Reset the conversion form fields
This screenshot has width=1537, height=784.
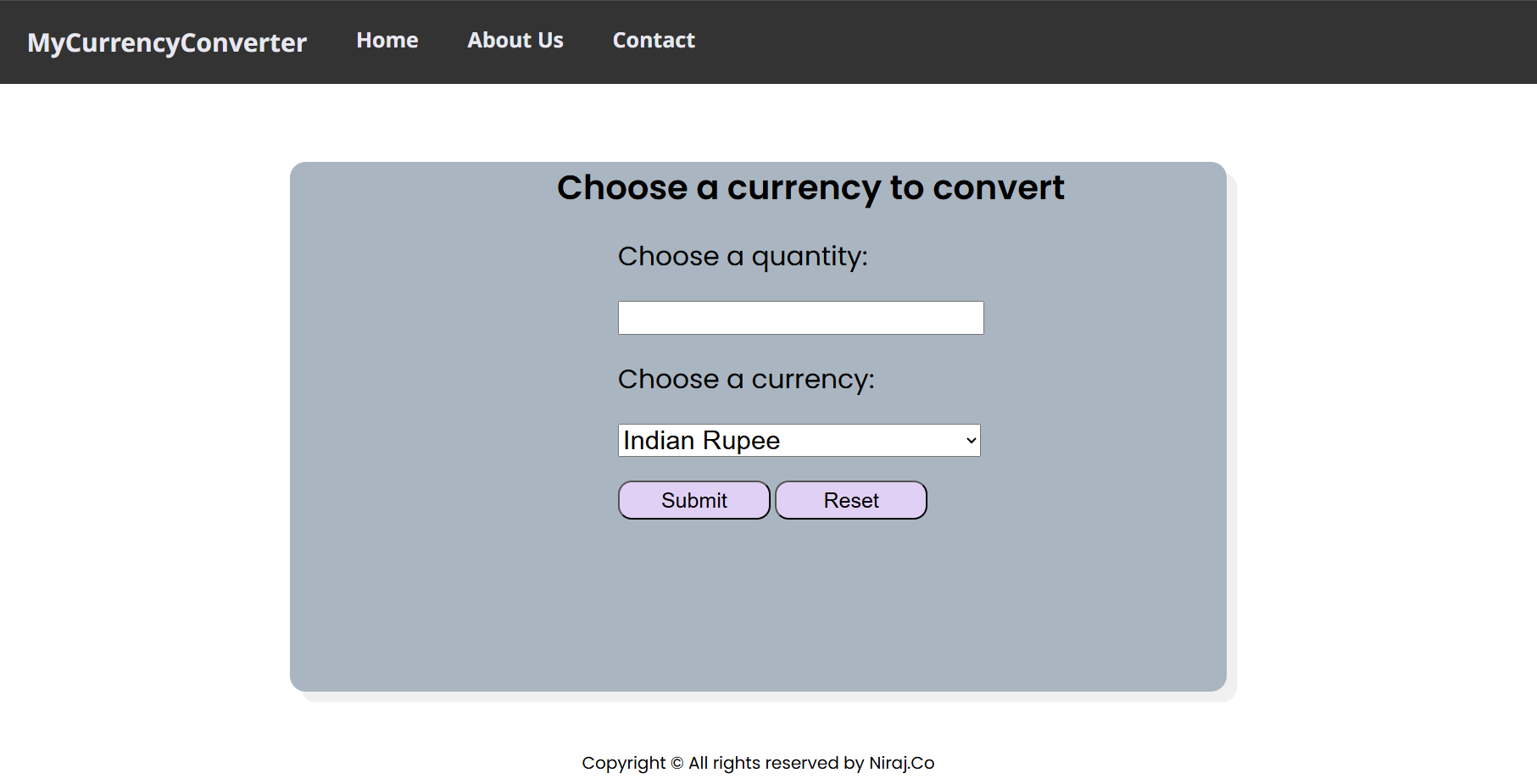[x=851, y=500]
